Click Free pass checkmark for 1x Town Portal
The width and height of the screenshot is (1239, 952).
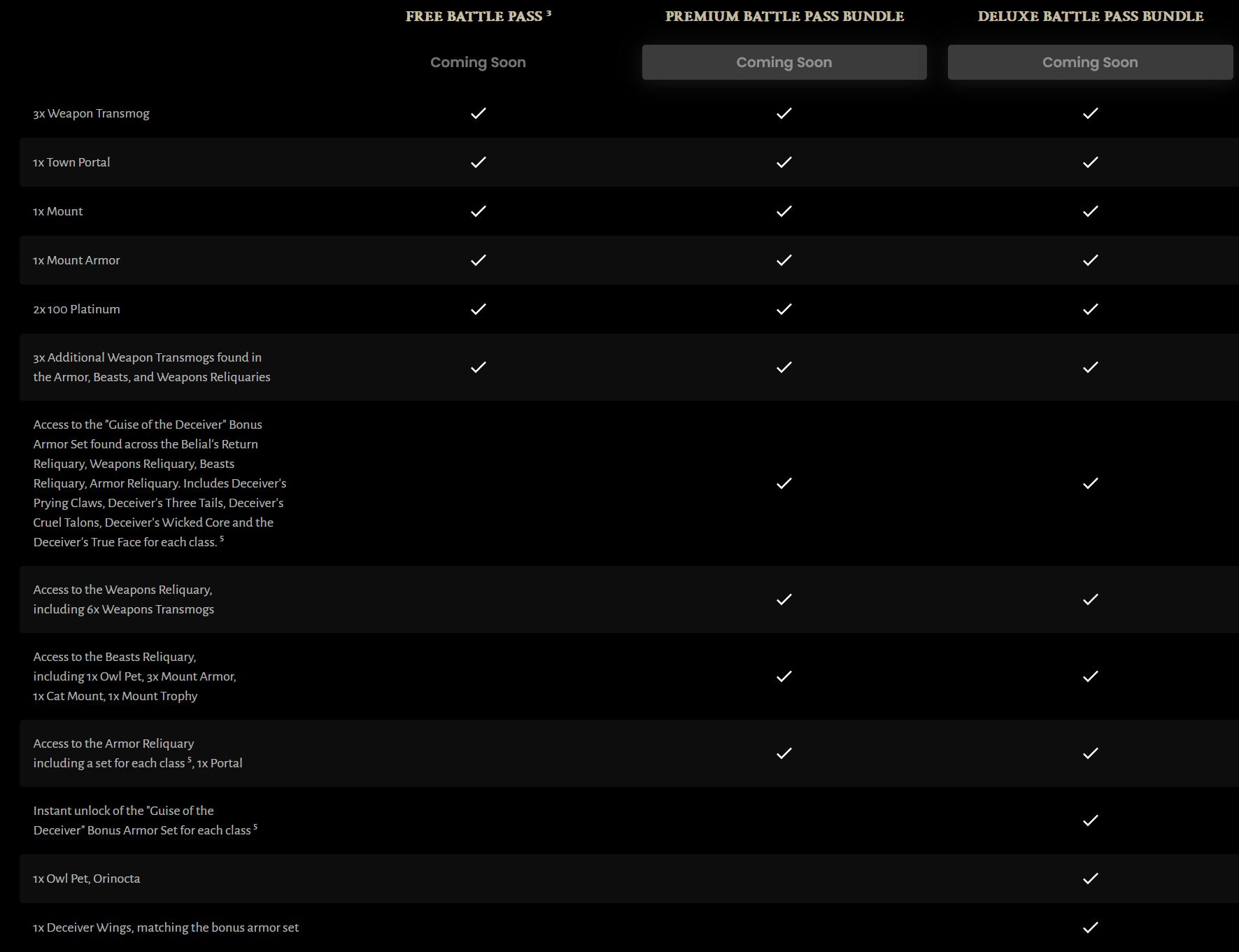(479, 162)
